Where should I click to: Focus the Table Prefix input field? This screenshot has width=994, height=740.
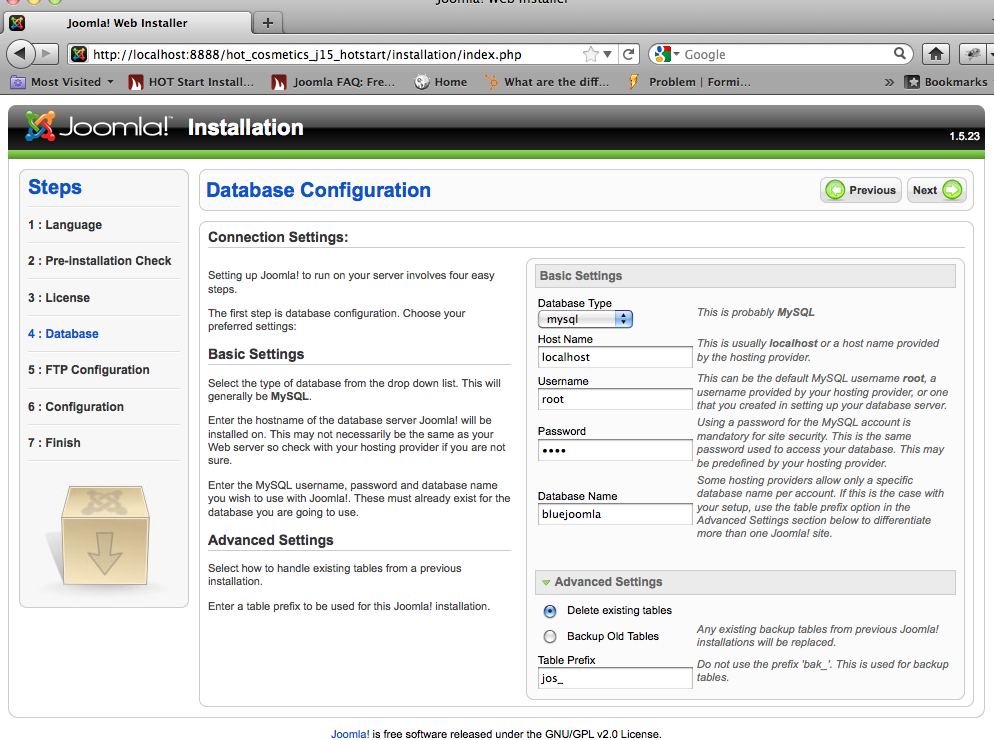[615, 678]
